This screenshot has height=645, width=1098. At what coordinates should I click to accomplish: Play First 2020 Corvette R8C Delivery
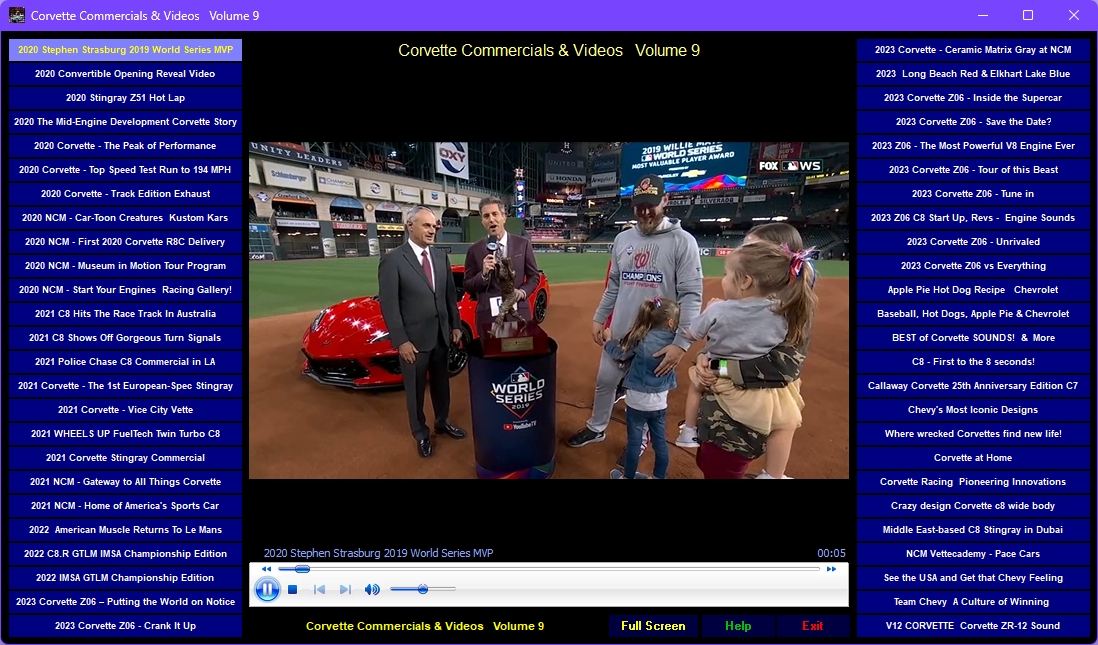coord(125,242)
